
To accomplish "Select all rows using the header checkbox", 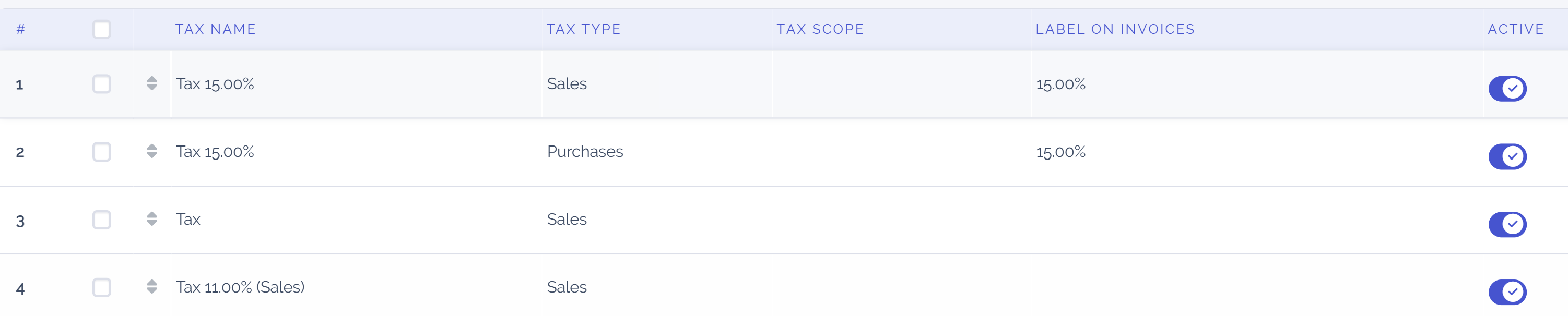I will click(x=101, y=29).
